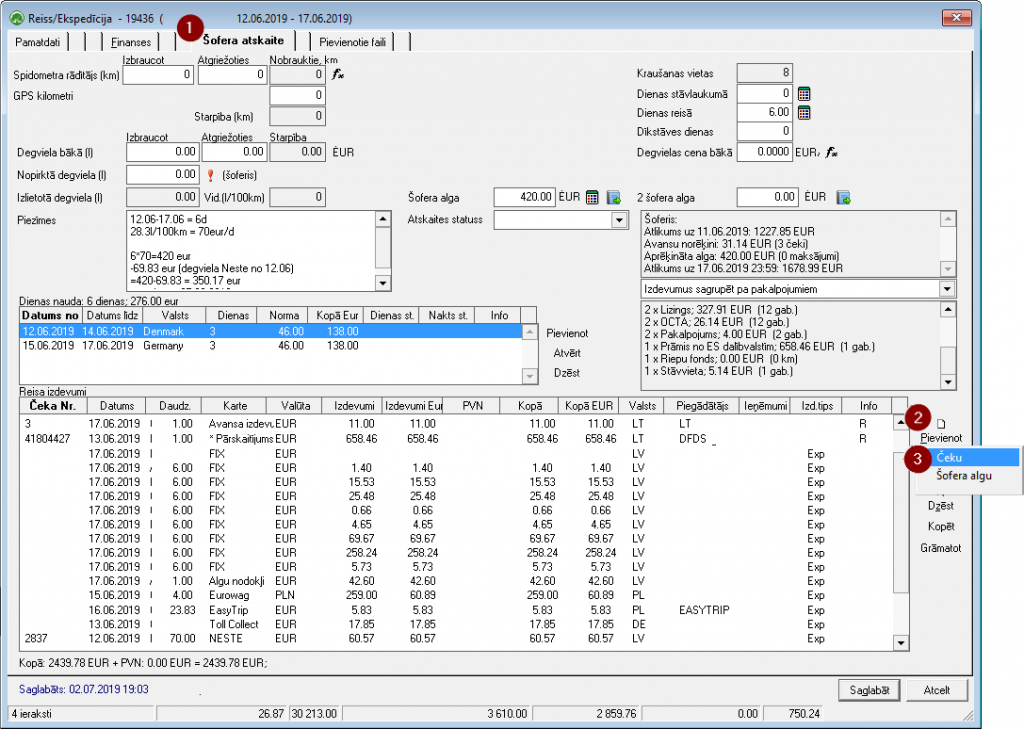Screen dimensions: 1024x729
Task: Open calculator icon next to Dienas stāvlaukumā
Action: click(x=804, y=93)
